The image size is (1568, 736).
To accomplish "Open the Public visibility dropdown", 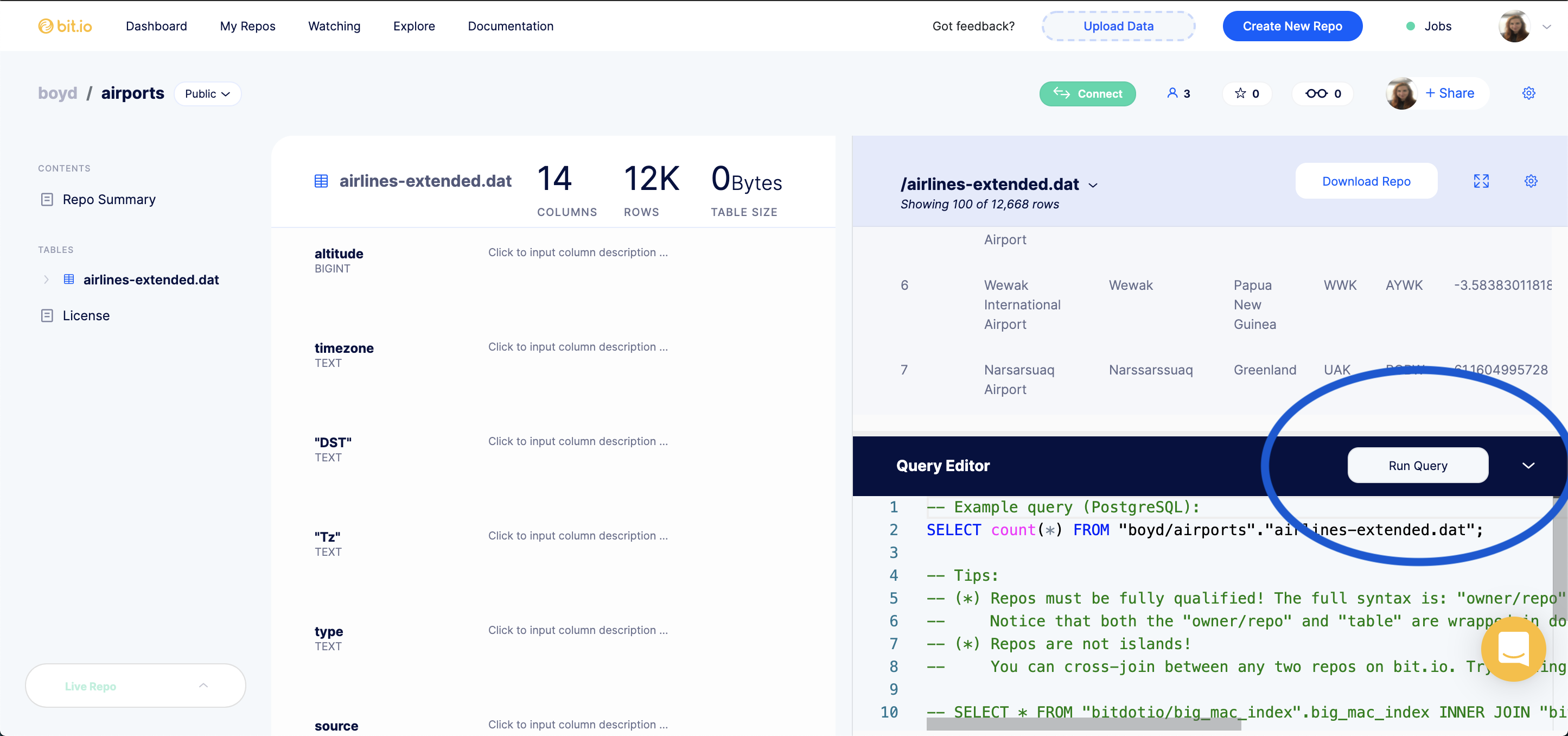I will click(x=208, y=94).
